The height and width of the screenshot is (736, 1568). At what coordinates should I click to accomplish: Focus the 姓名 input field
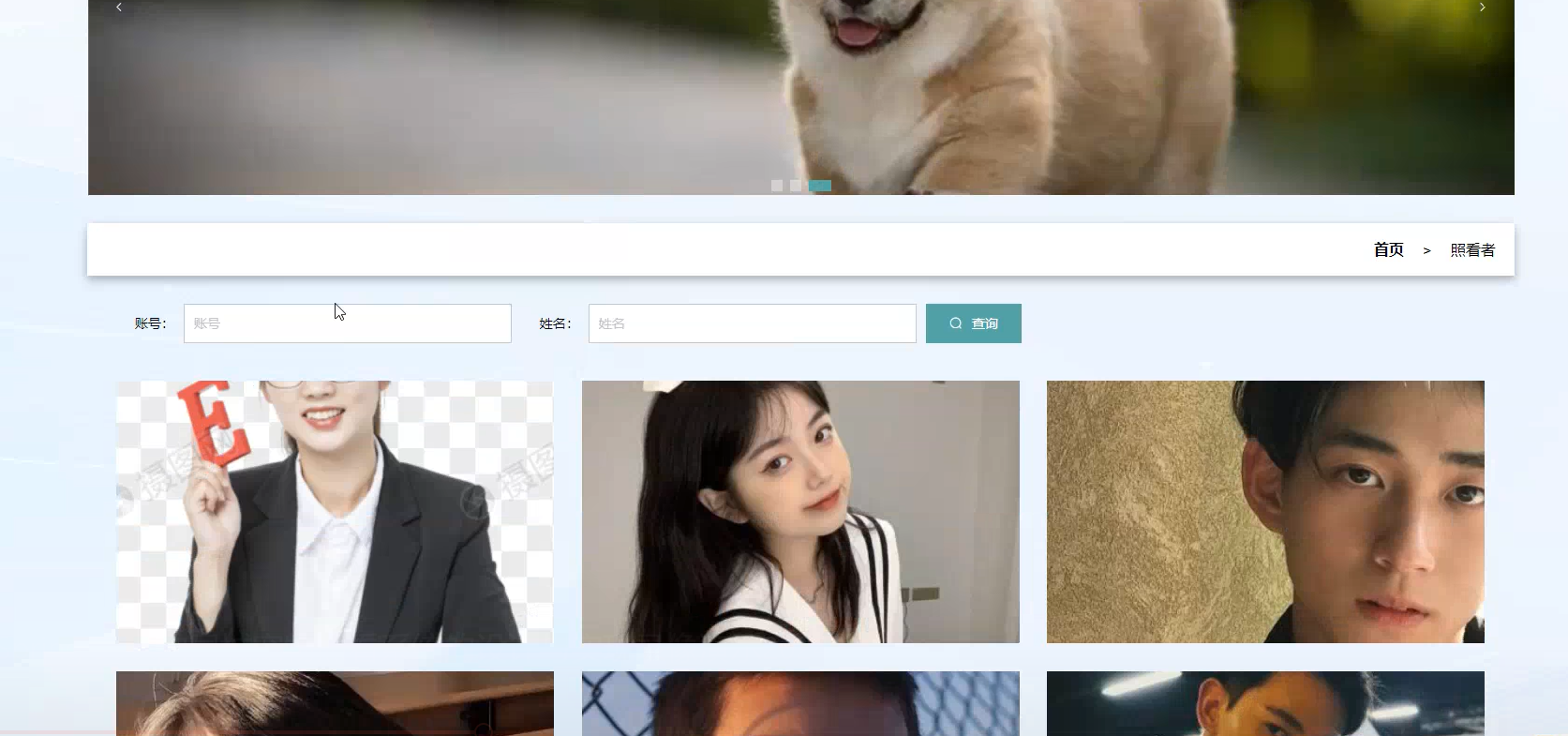(x=753, y=323)
